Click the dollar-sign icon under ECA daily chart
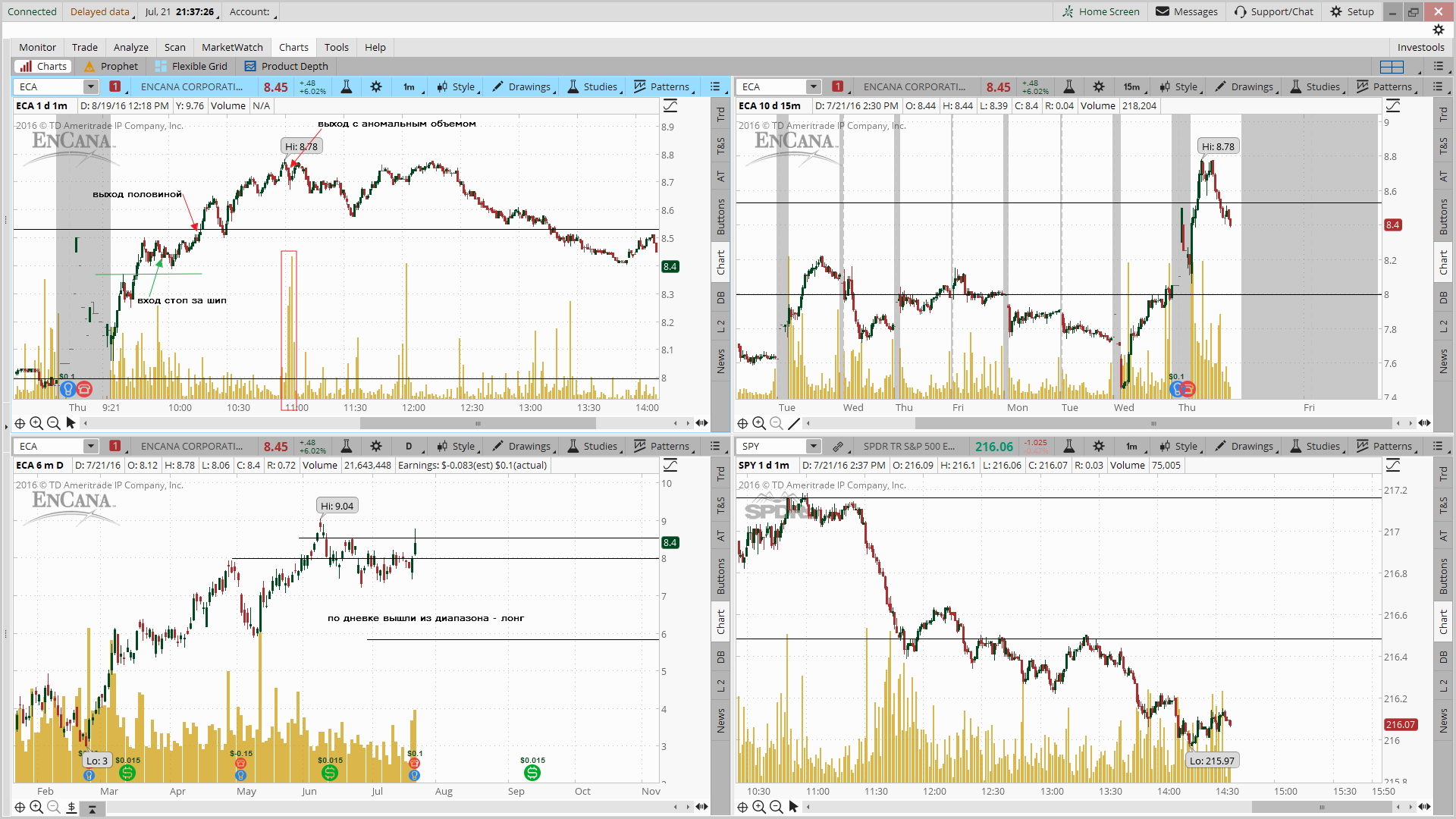The height and width of the screenshot is (819, 1456). click(71, 807)
